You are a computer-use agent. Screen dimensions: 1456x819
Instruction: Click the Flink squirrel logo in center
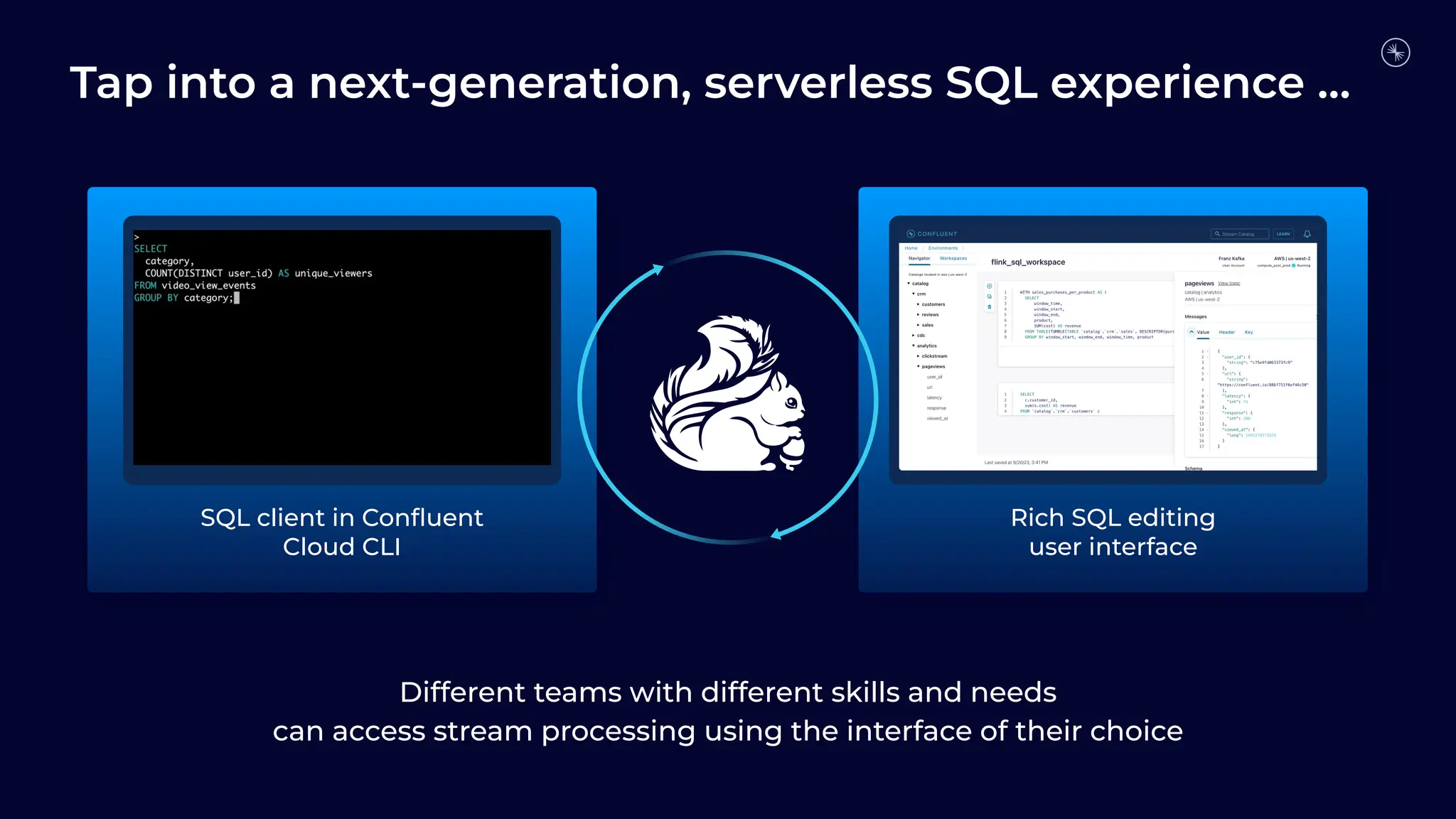click(x=728, y=395)
